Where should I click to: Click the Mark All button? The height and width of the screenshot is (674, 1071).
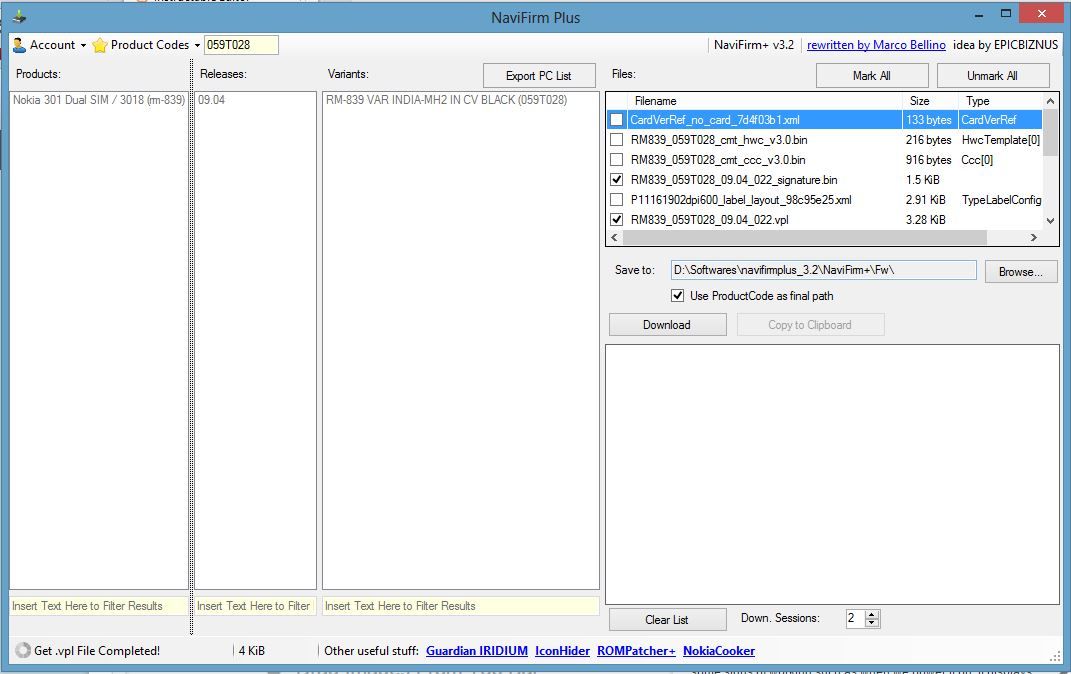click(x=872, y=76)
